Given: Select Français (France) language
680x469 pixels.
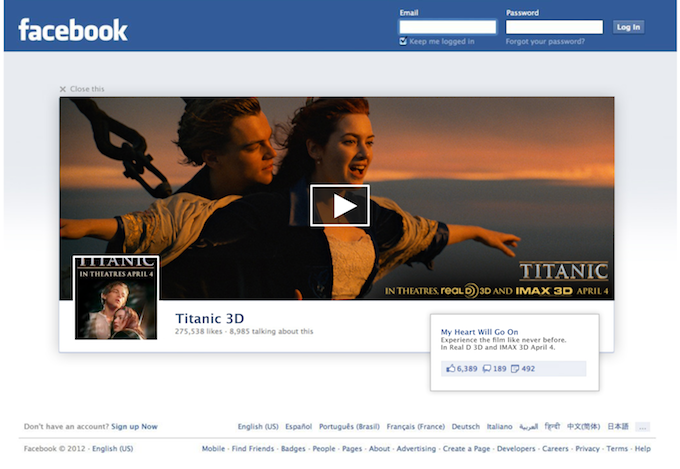Looking at the screenshot, I should 415,426.
